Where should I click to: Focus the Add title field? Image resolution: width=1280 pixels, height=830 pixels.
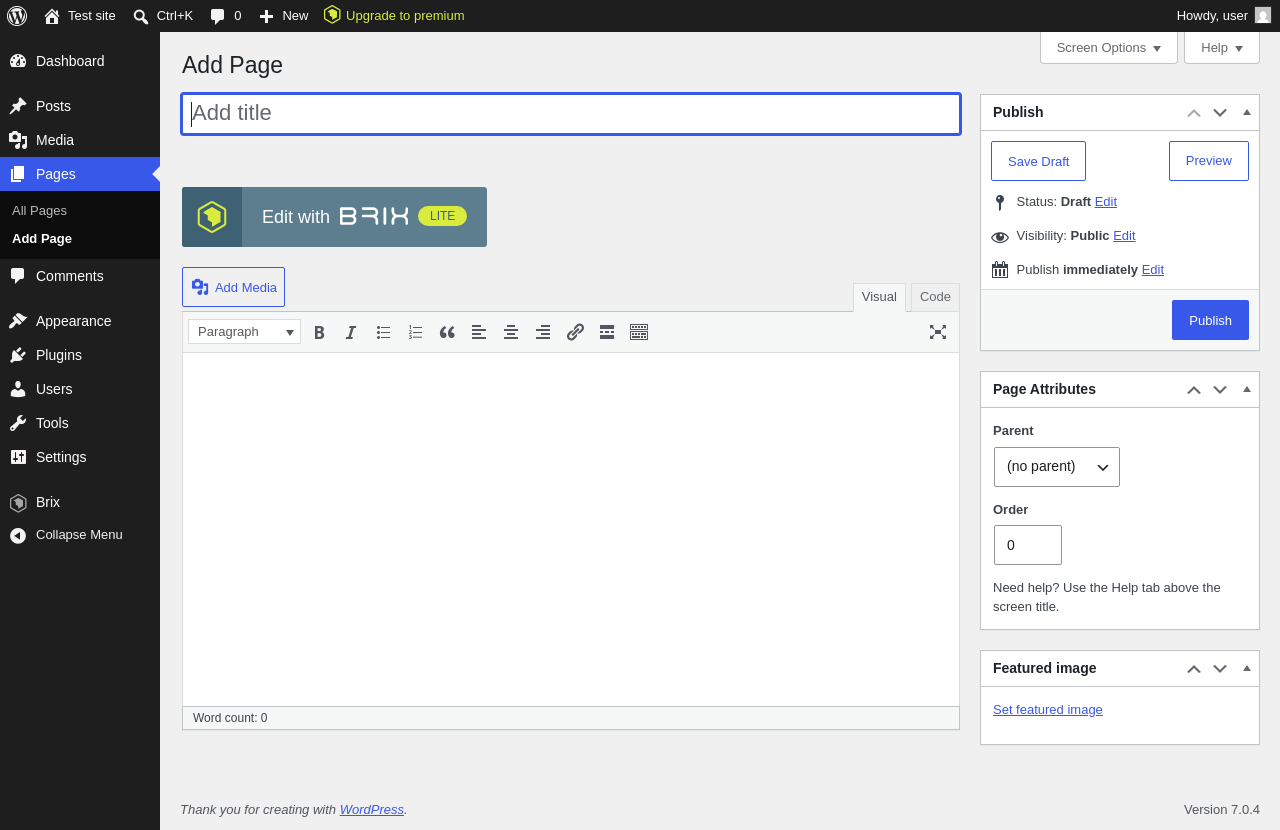click(571, 114)
